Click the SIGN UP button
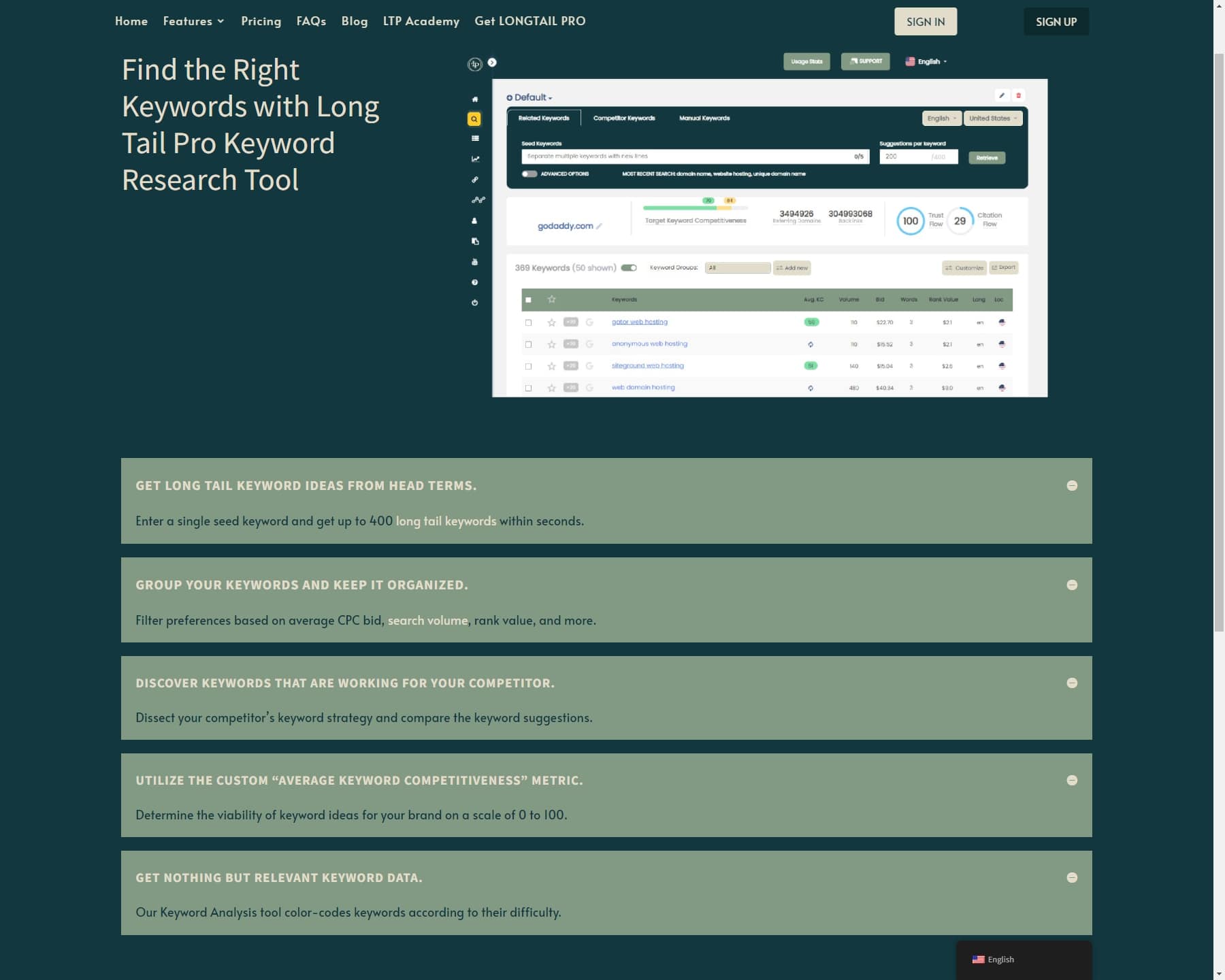This screenshot has height=980, width=1225. click(1056, 21)
